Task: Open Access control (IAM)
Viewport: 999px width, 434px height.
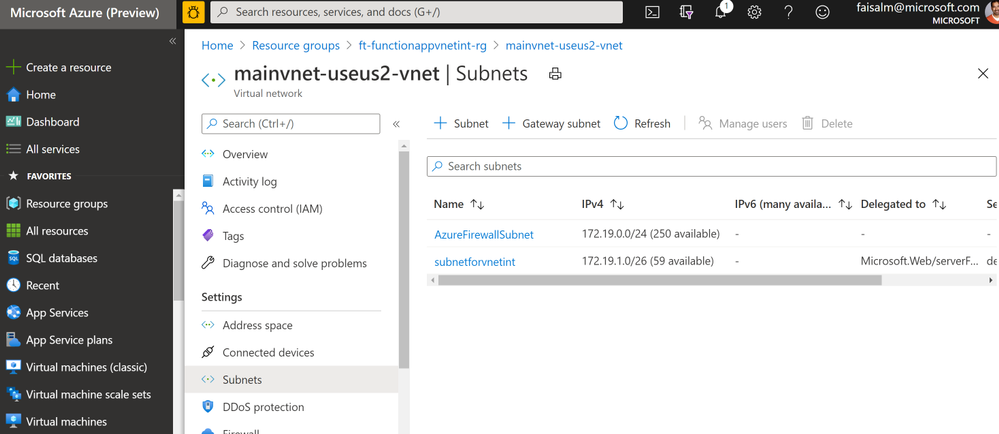Action: (x=273, y=209)
